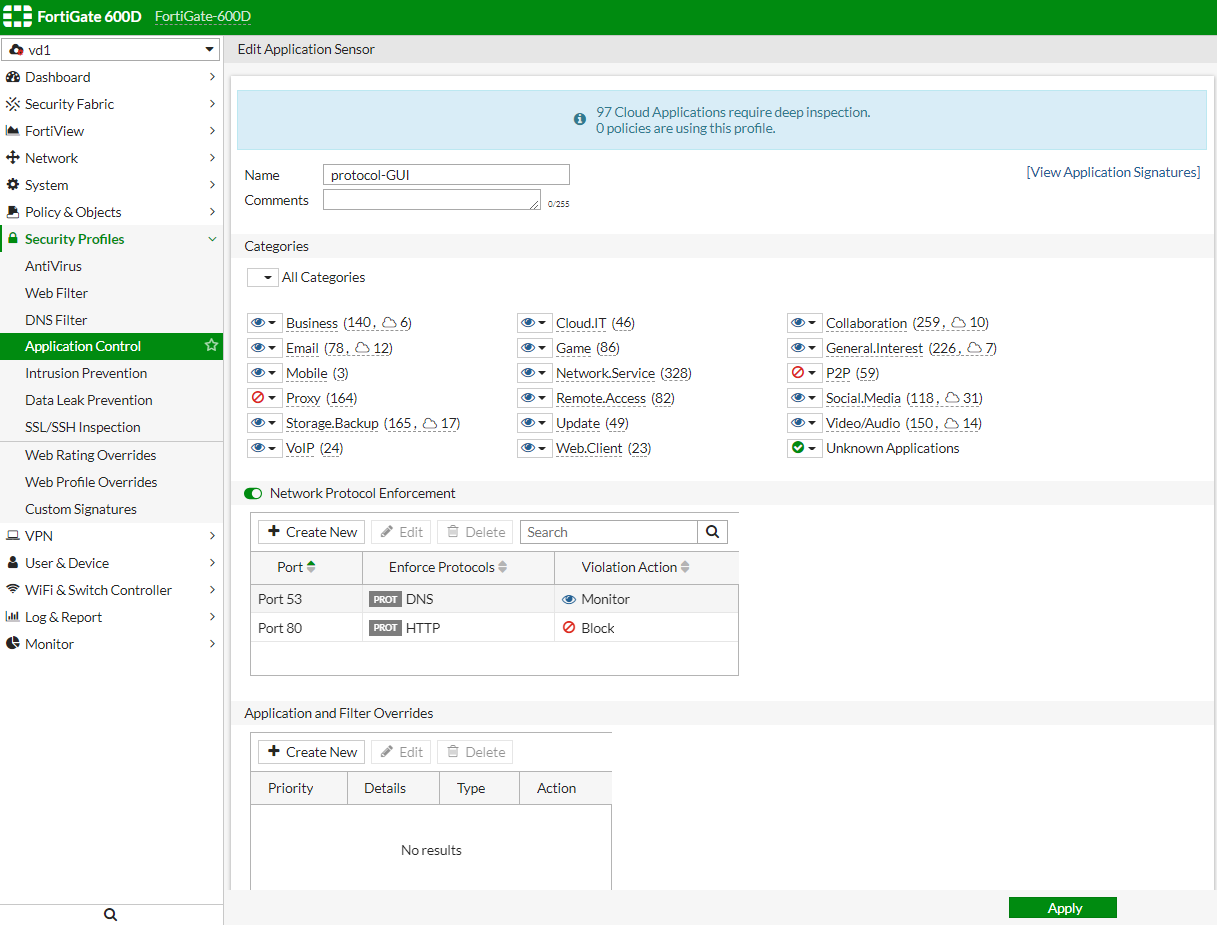Click the protocol Search field

[609, 532]
